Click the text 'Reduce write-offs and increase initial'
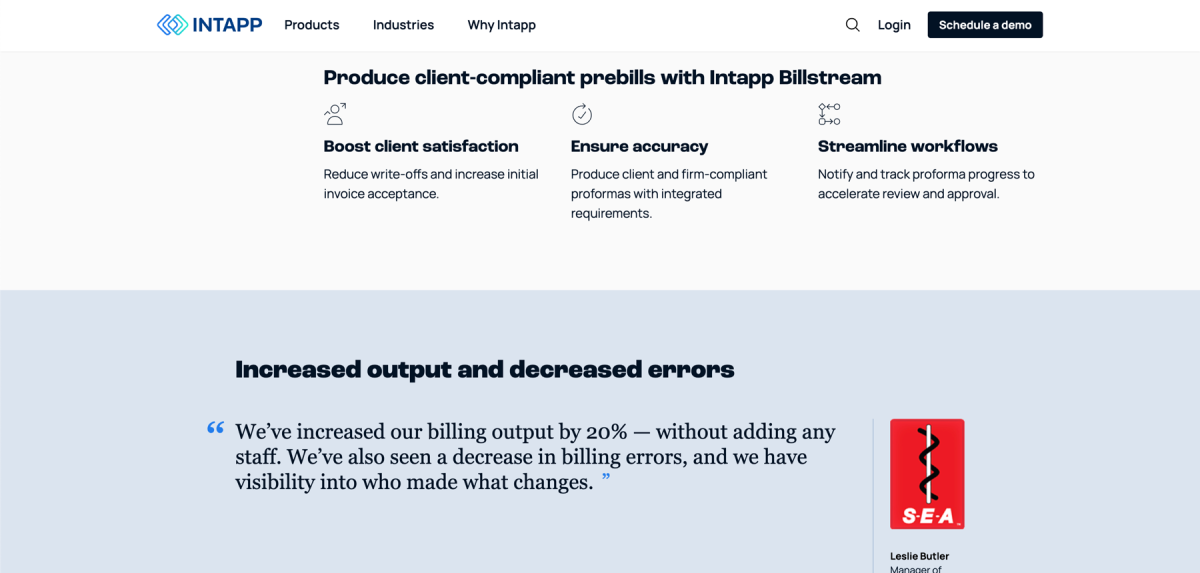This screenshot has width=1200, height=573. click(x=431, y=174)
